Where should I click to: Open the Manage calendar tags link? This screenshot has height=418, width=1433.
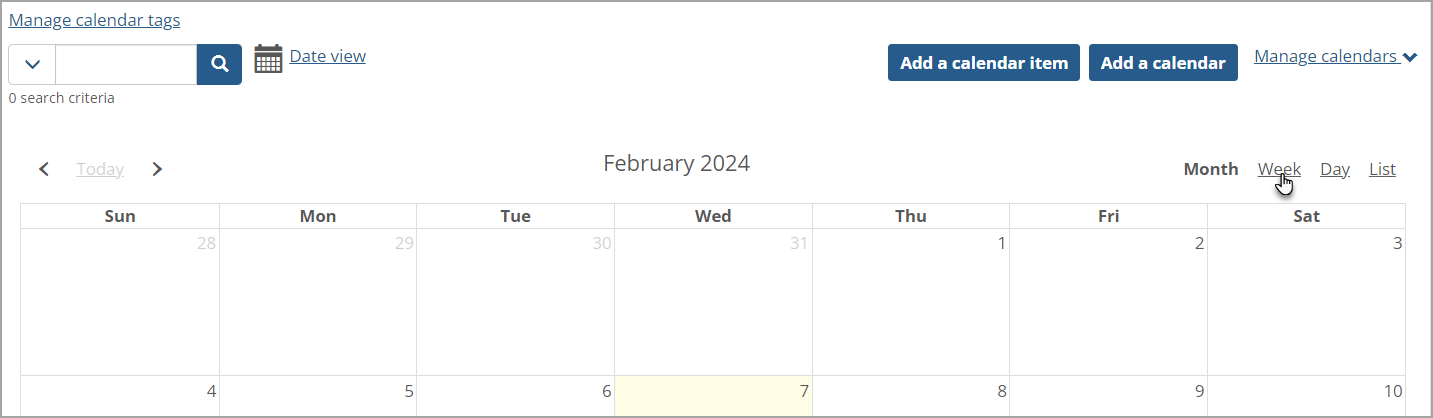coord(95,20)
